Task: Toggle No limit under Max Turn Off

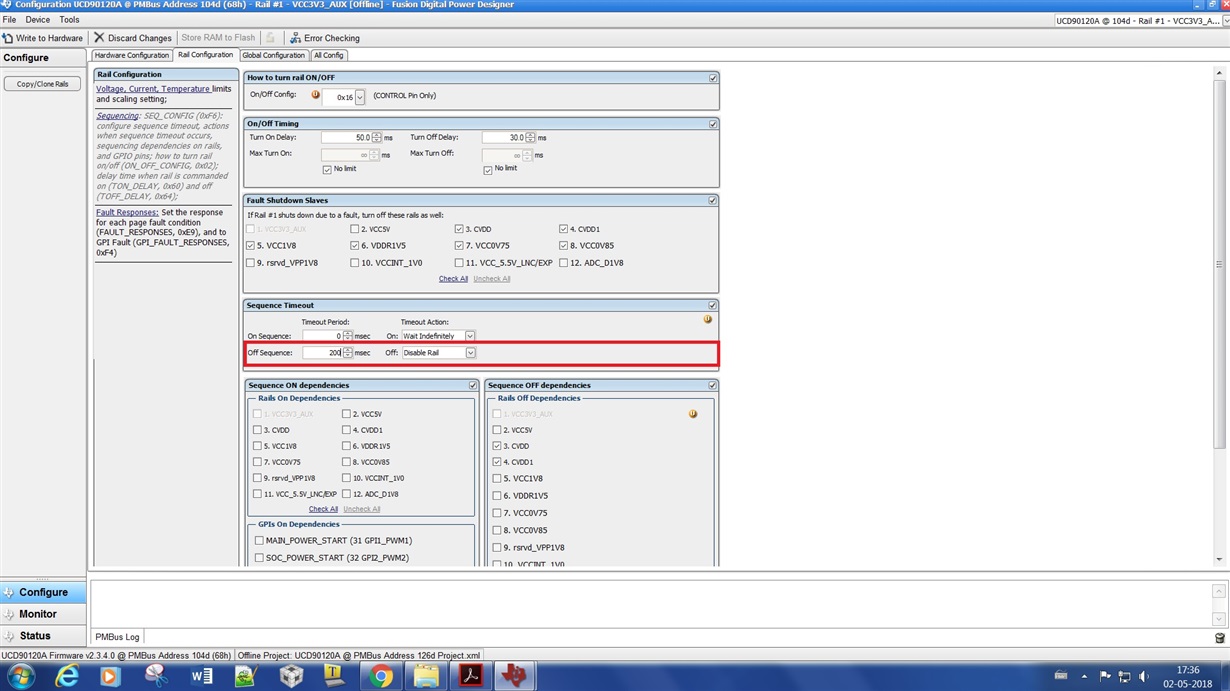Action: [x=488, y=170]
